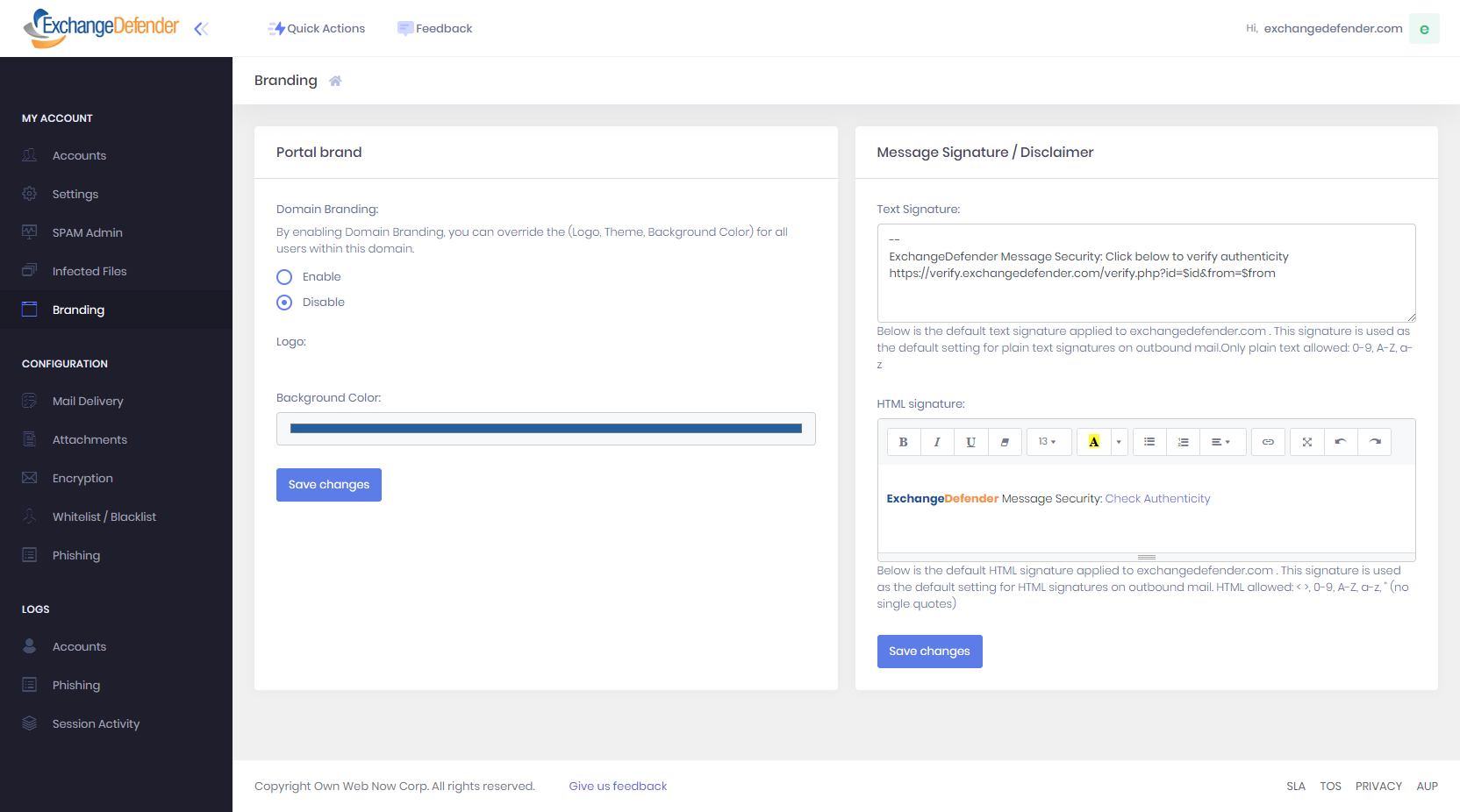Image resolution: width=1460 pixels, height=812 pixels.
Task: Click the insert link icon
Action: (1268, 442)
